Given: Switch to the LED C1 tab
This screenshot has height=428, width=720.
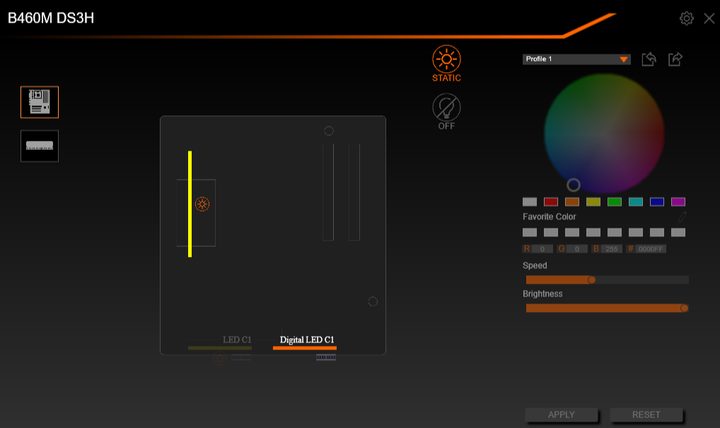Looking at the screenshot, I should click(x=236, y=340).
